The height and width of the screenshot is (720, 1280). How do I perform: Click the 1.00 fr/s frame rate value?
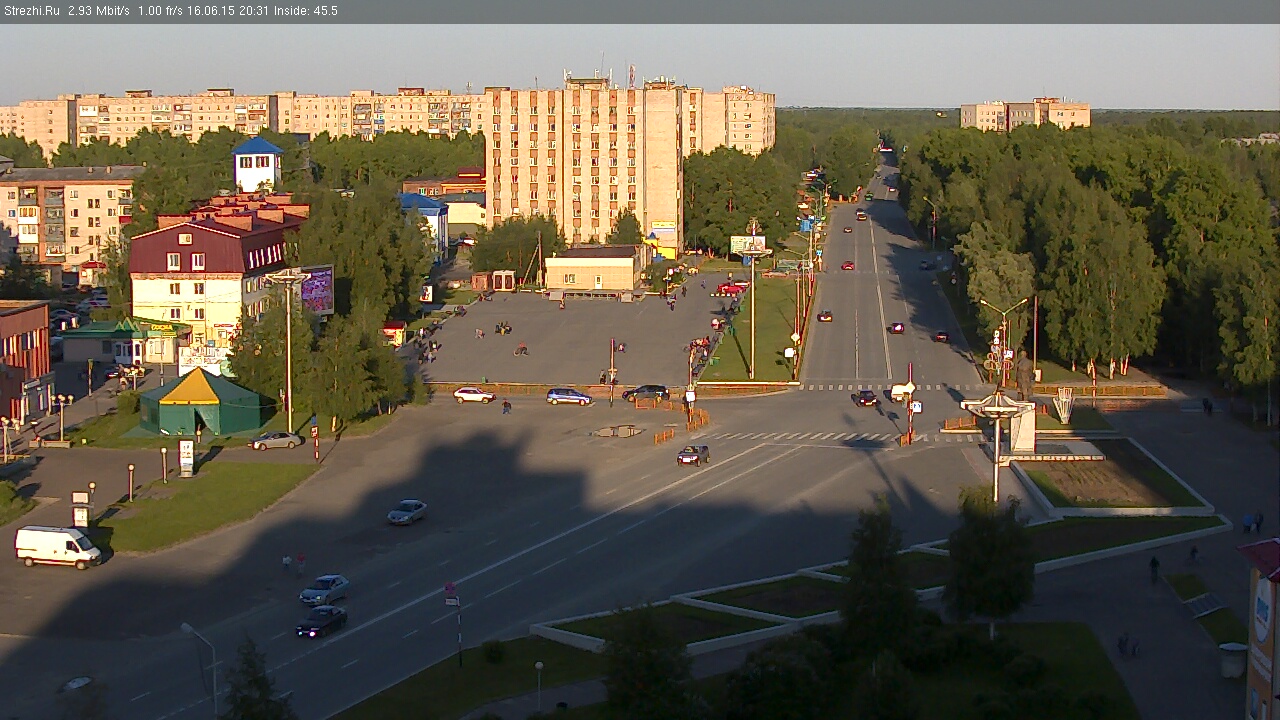[x=161, y=11]
